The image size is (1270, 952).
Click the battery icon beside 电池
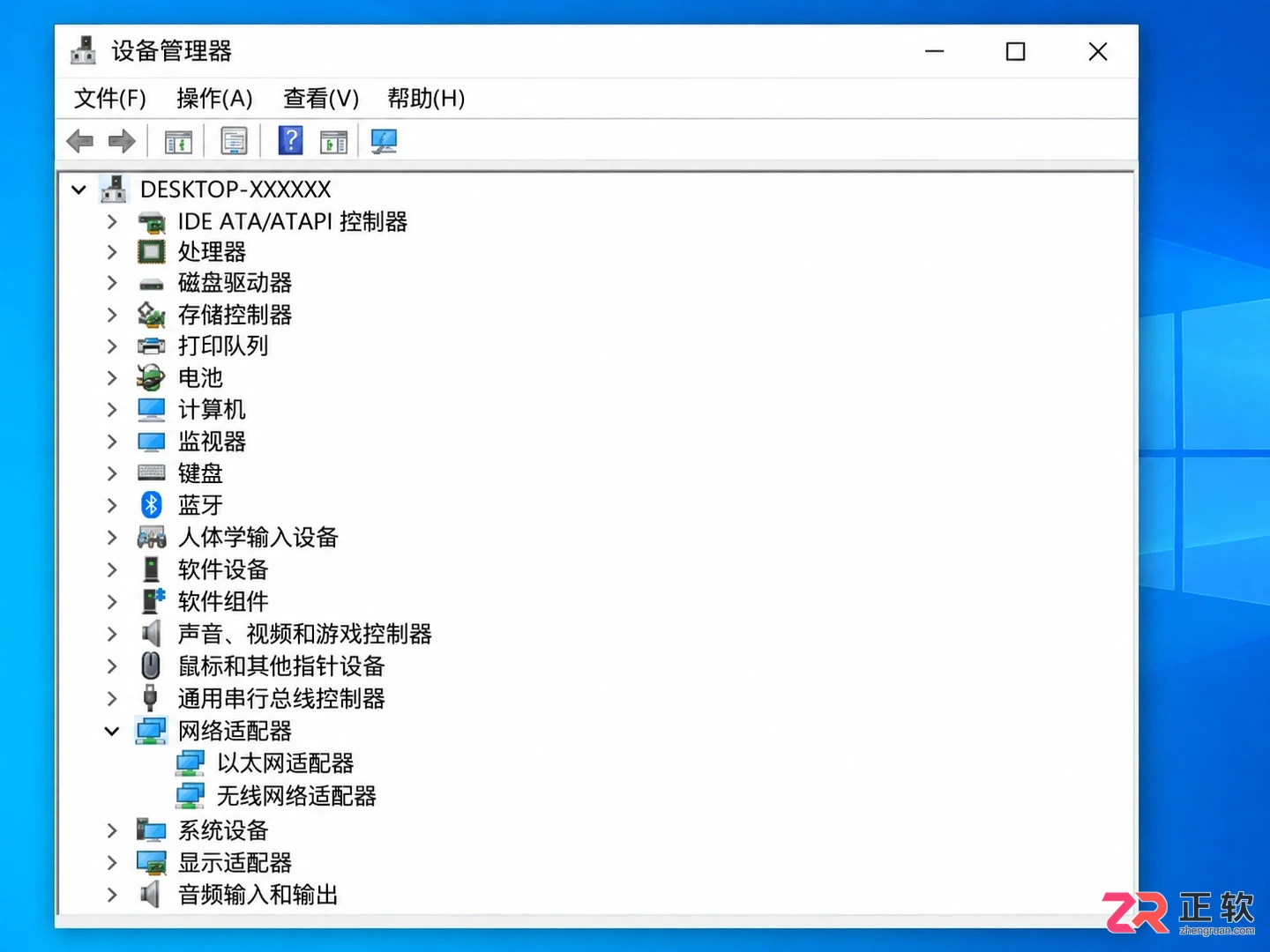[x=151, y=377]
